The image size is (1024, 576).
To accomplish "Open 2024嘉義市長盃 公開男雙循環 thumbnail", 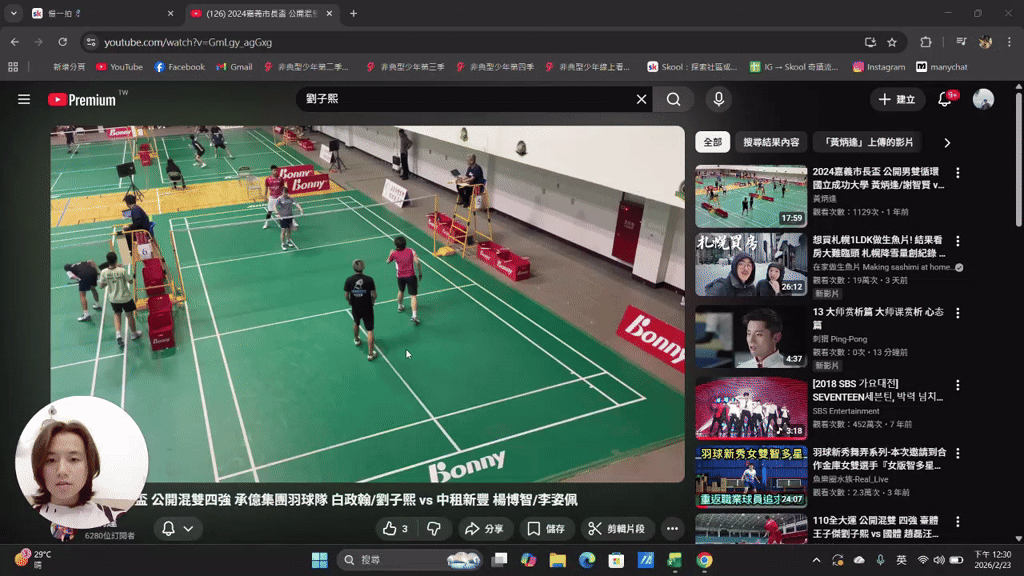I will tap(751, 197).
